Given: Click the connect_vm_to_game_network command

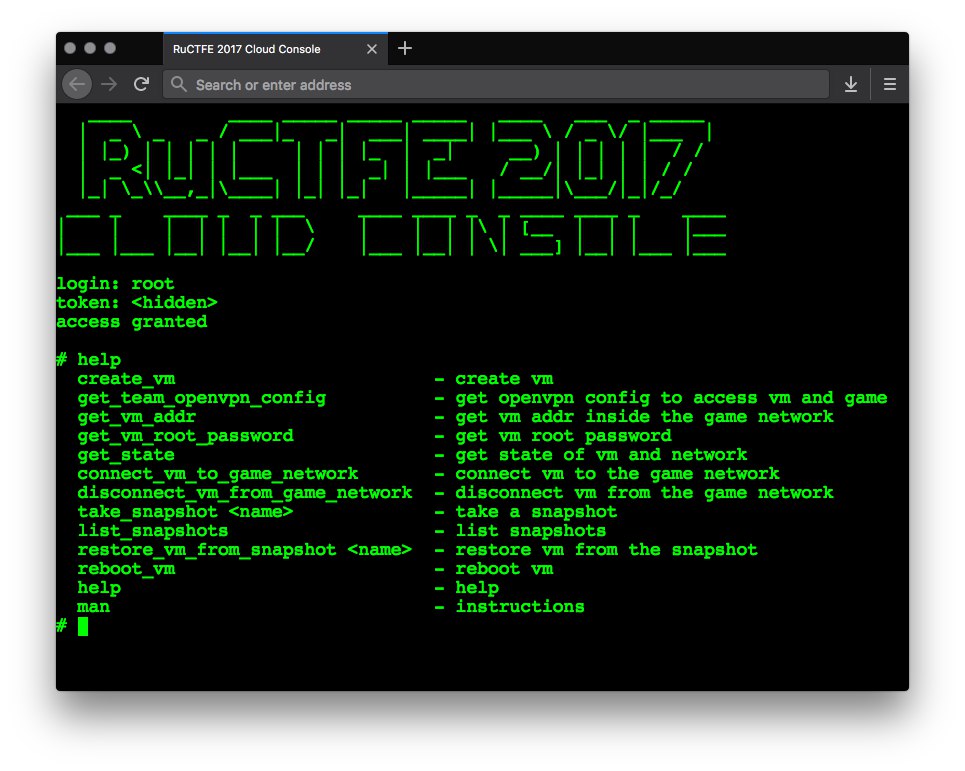Looking at the screenshot, I should 218,474.
